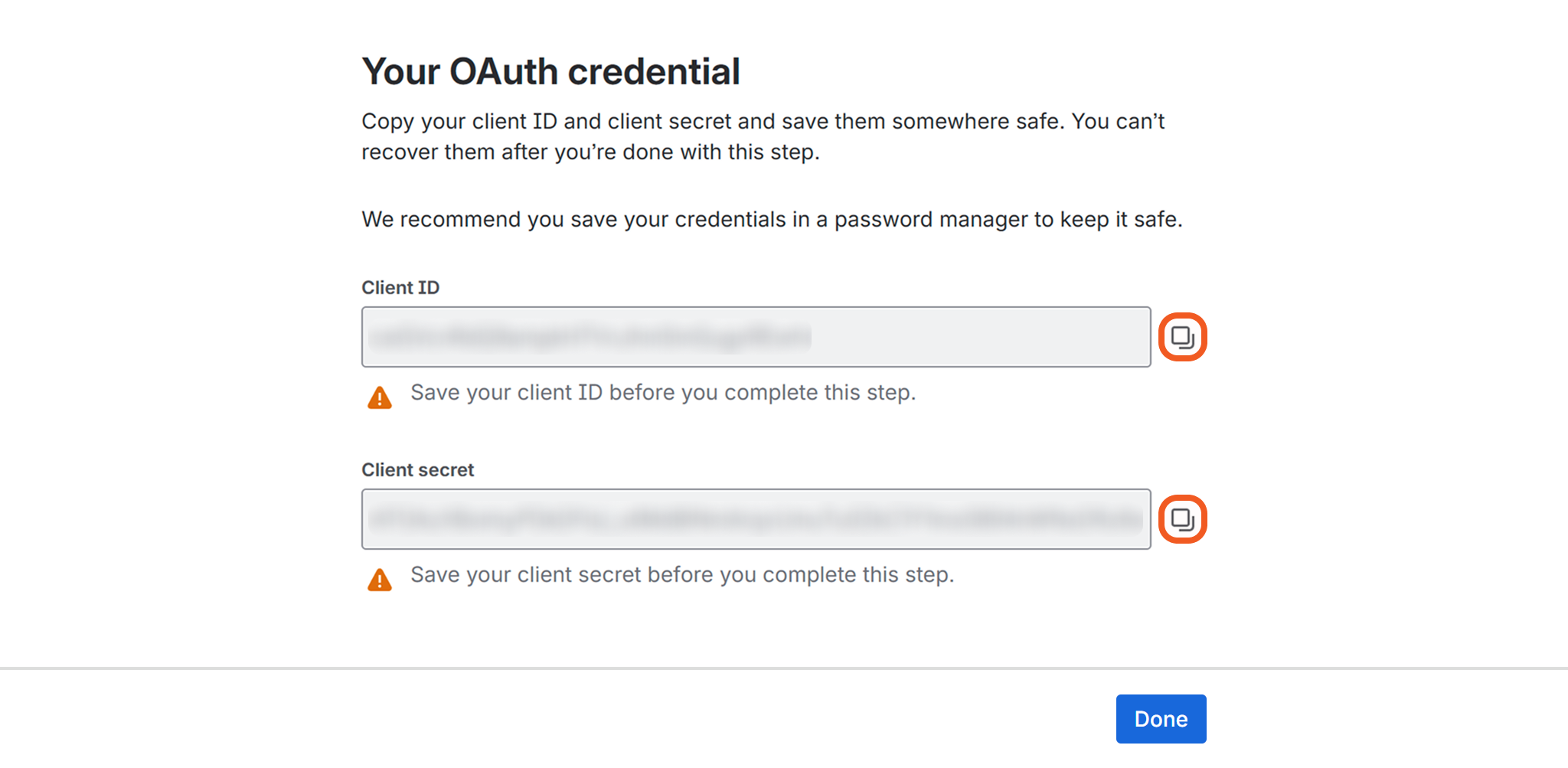
Task: Click the password manager recommendation sentence
Action: pyautogui.click(x=772, y=220)
